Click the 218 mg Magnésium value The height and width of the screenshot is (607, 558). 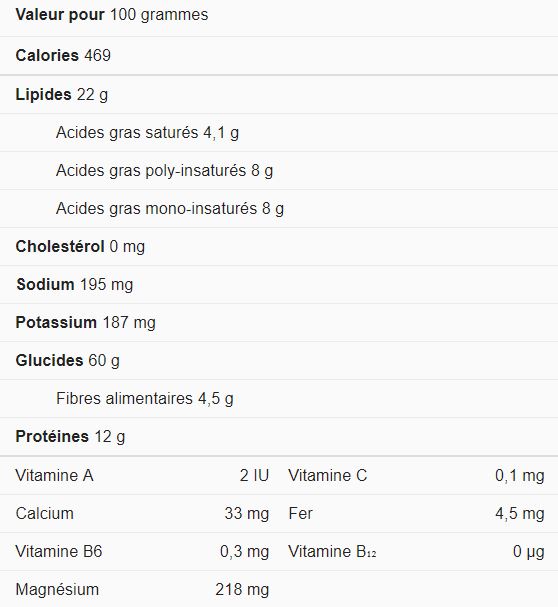(x=242, y=590)
